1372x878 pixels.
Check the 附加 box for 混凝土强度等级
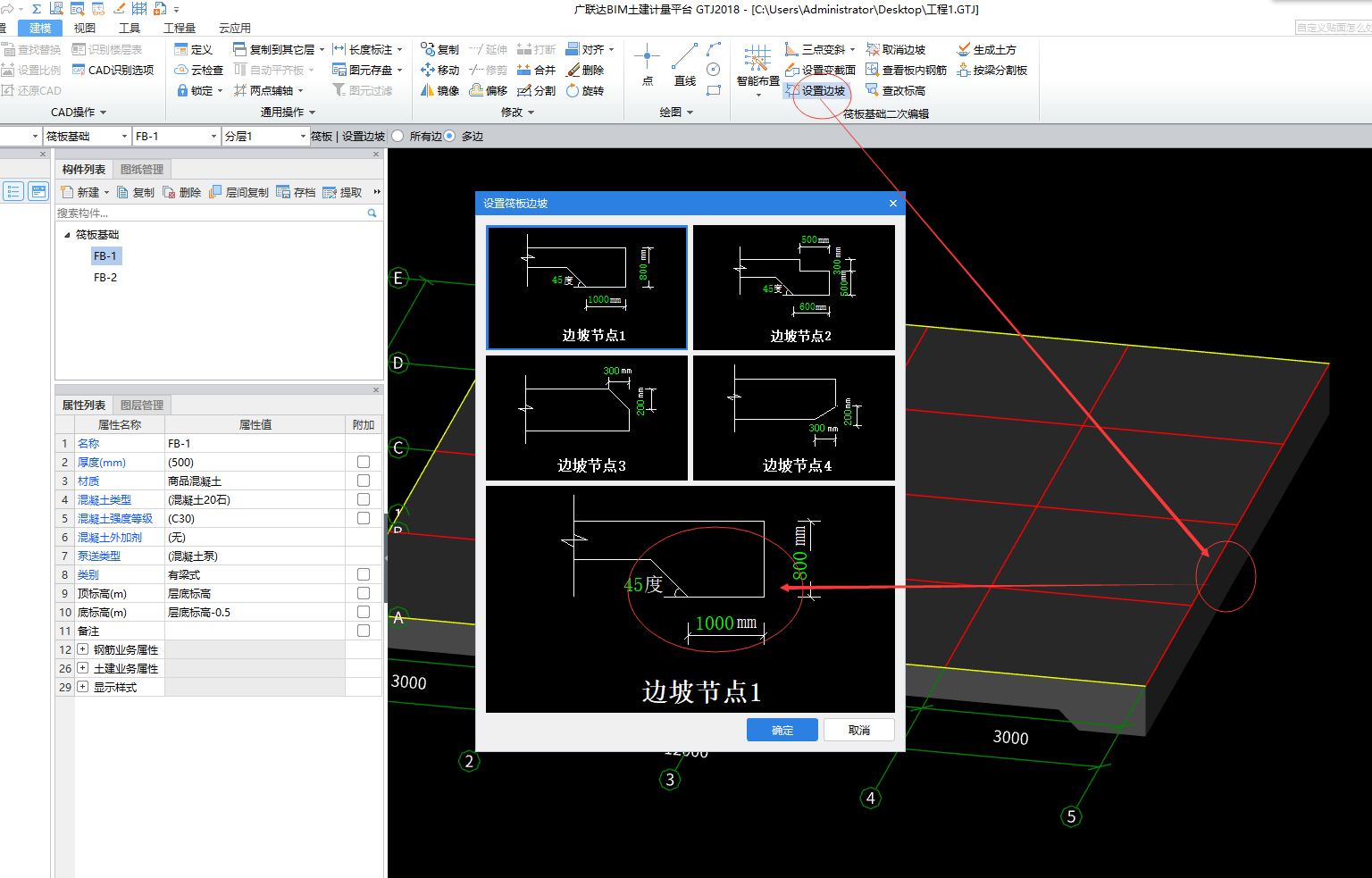[364, 518]
